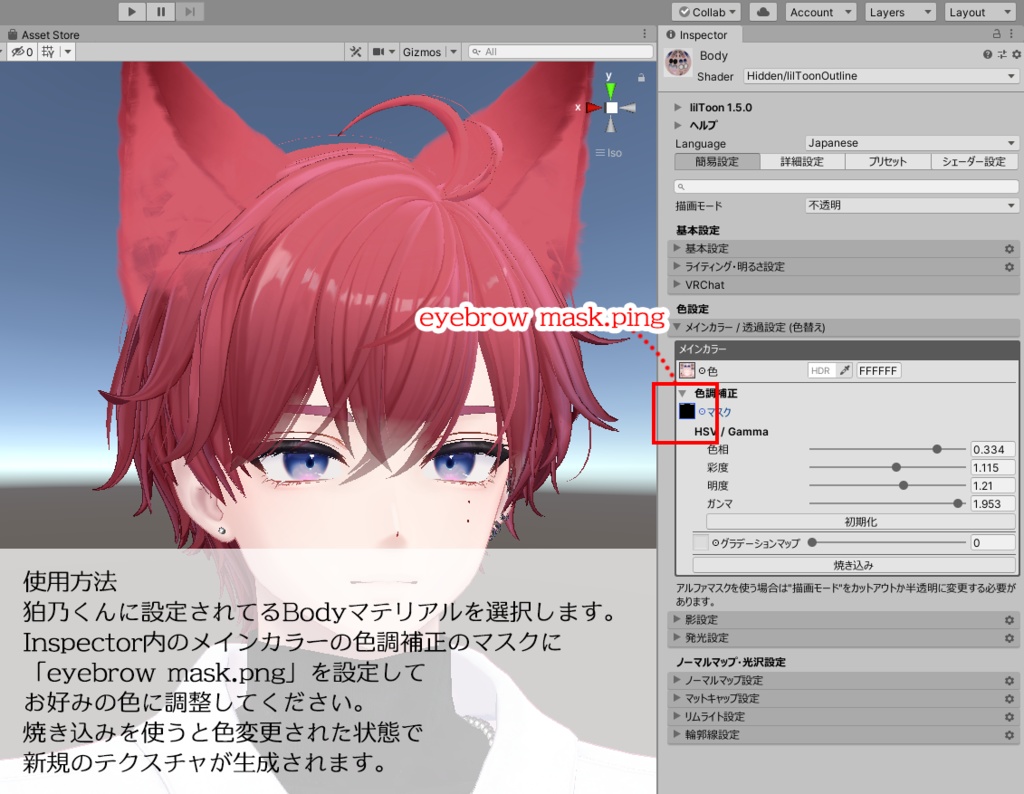This screenshot has width=1024, height=794.
Task: Open the Collab dropdown
Action: (707, 12)
